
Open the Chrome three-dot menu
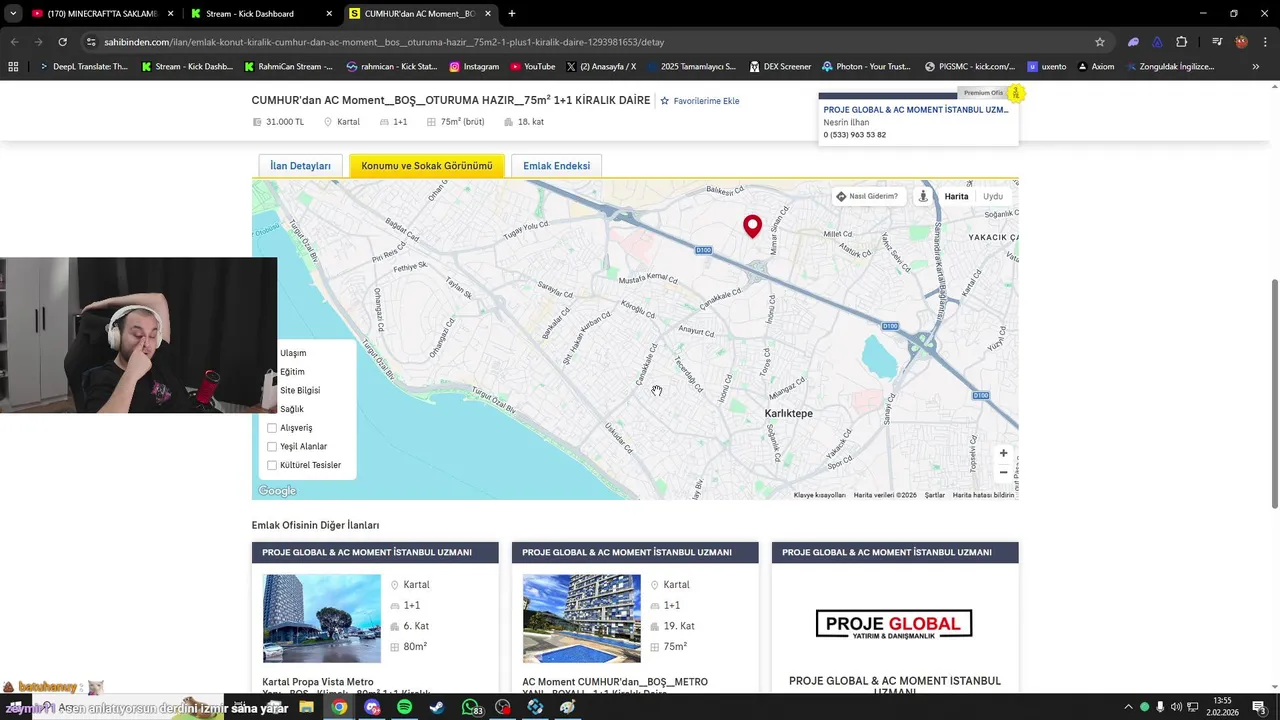1265,42
